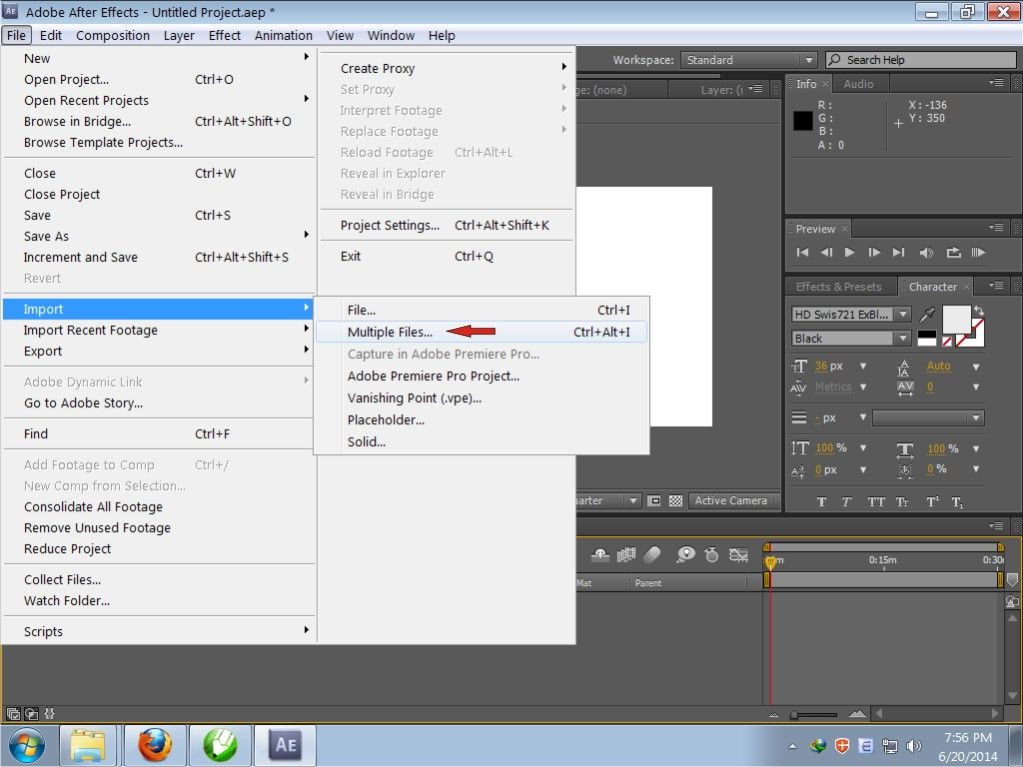Adjust the timeline zoom slider
Screen dimensions: 1023x767
(813, 715)
